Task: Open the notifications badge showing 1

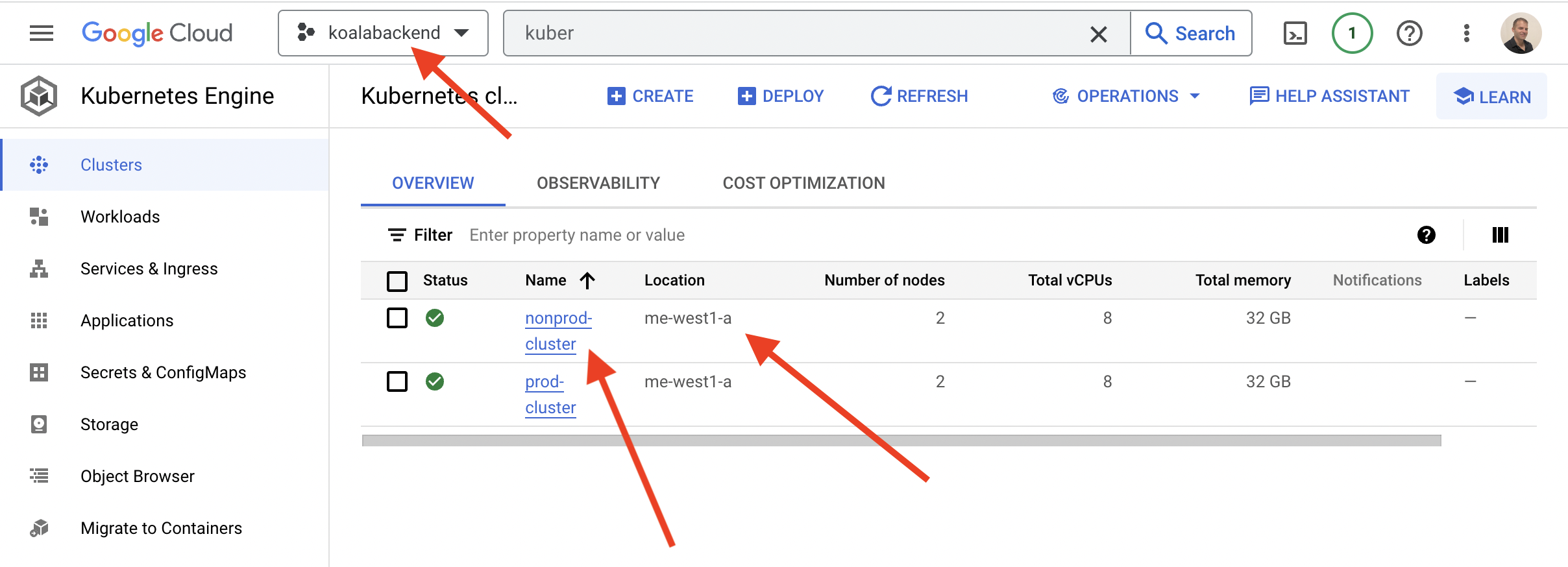Action: (1353, 33)
